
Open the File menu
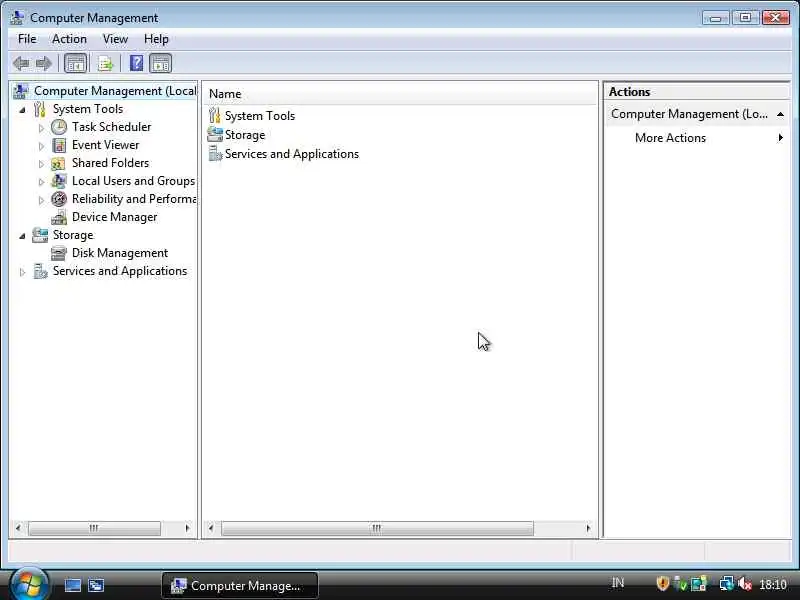coord(27,39)
